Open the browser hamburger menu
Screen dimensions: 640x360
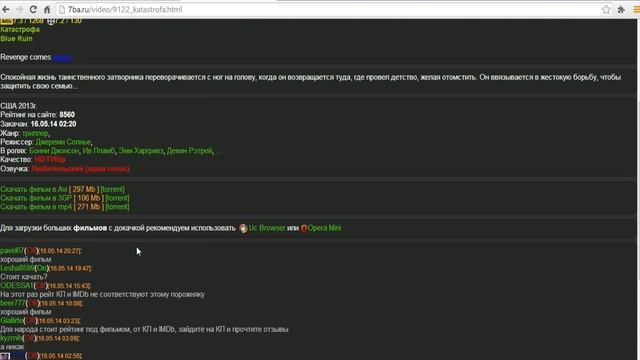pyautogui.click(x=636, y=9)
